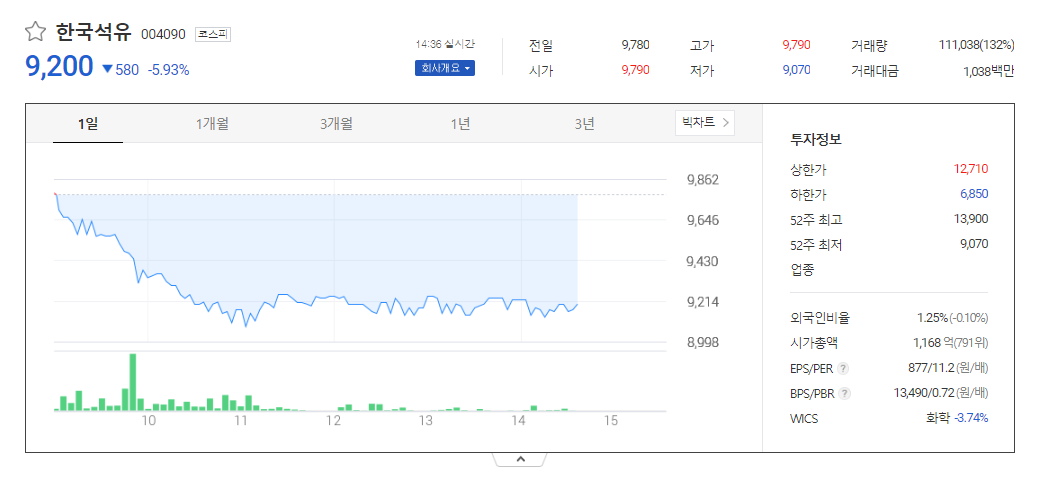Screen dimensions: 1048x480
Task: Open the 화학 WICS sector link
Action: (937, 418)
